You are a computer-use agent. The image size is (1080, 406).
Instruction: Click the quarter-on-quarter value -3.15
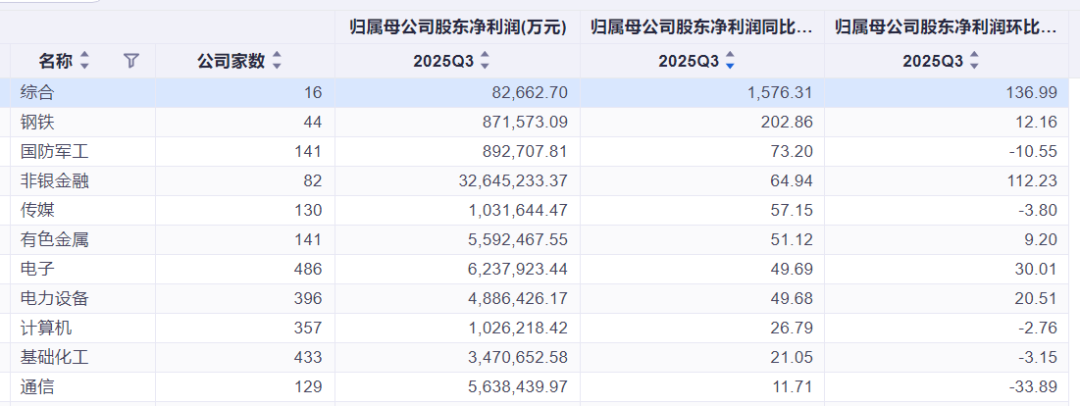[x=1040, y=358]
